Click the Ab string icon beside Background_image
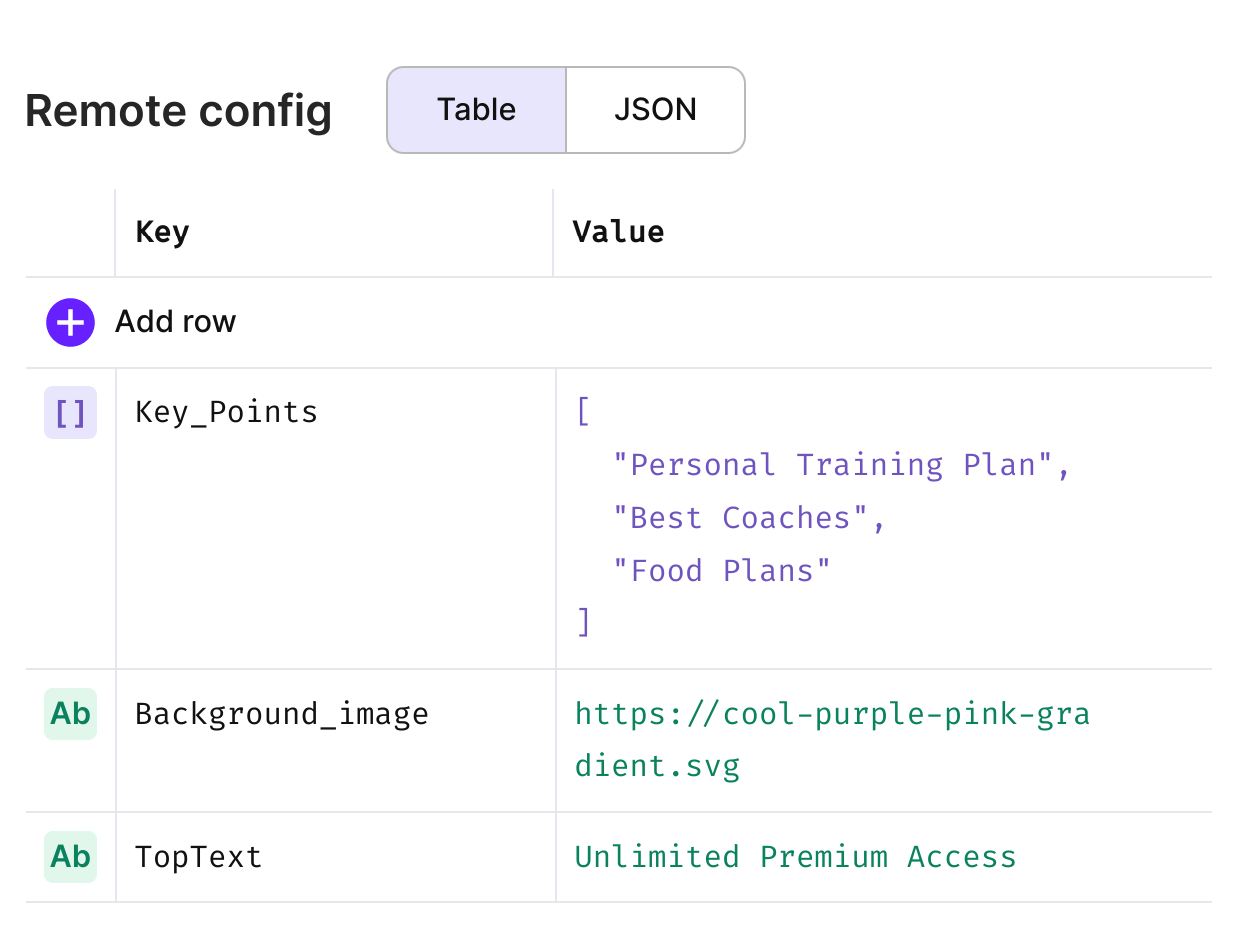The image size is (1254, 927). click(70, 714)
